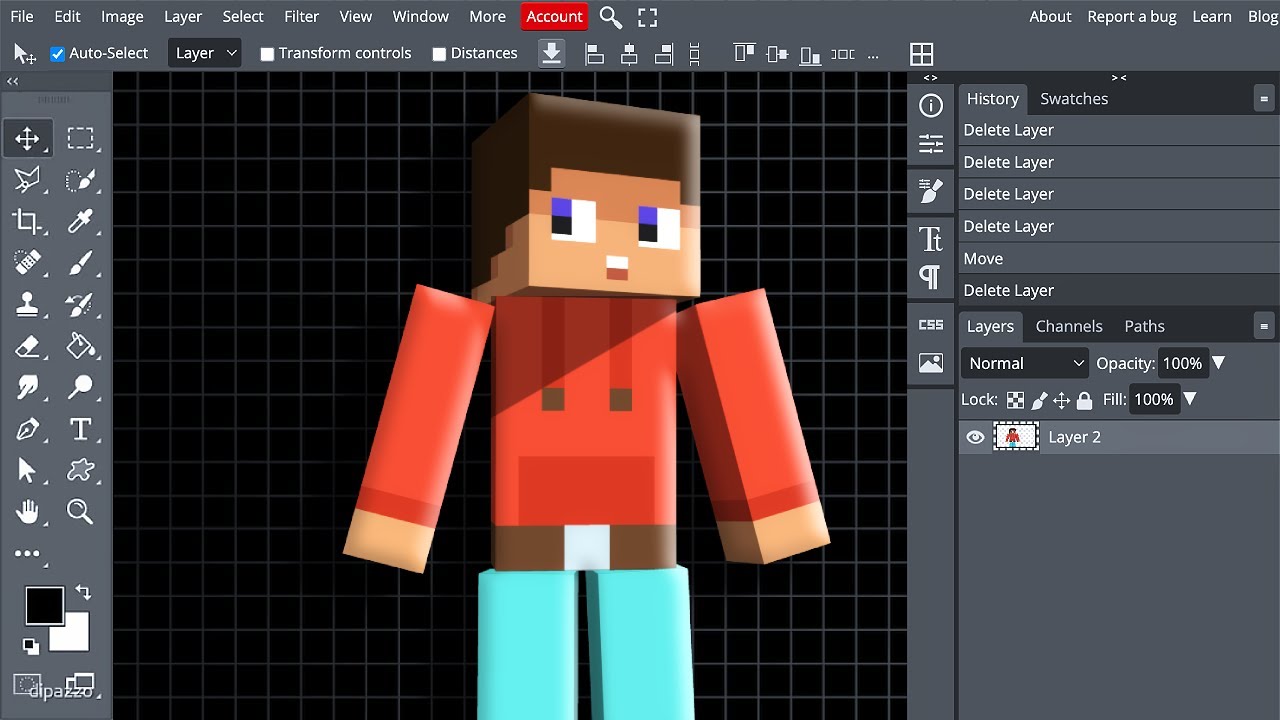Open the Image menu

122,17
